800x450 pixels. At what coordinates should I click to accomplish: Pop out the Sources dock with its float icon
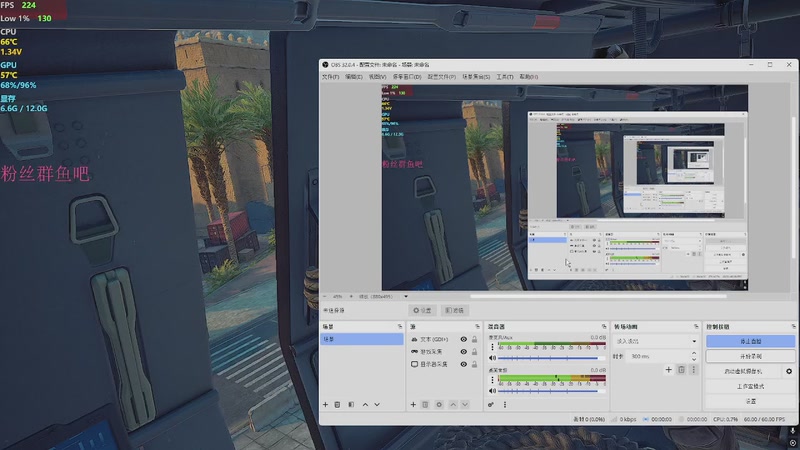(x=478, y=327)
